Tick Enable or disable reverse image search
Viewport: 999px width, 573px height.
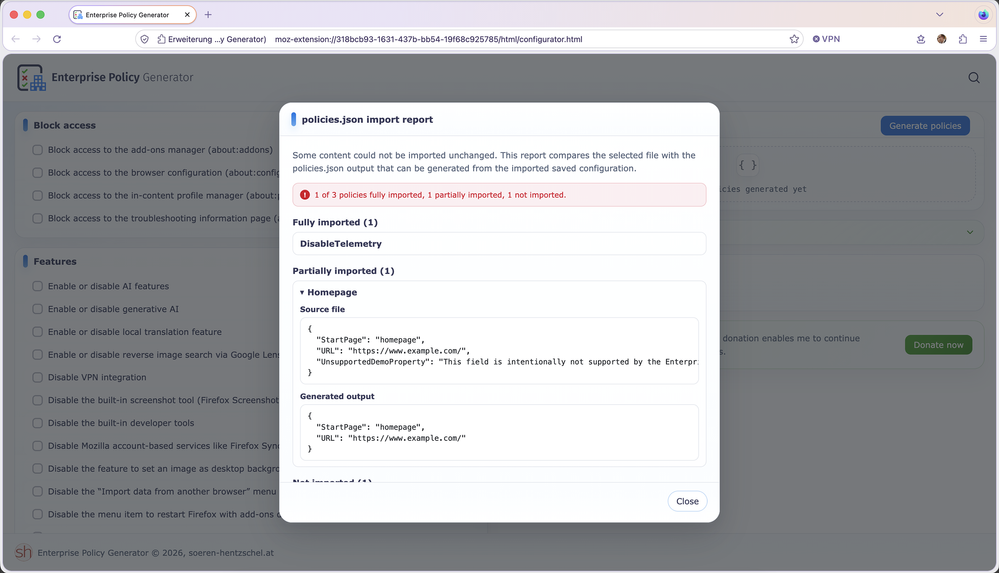pyautogui.click(x=38, y=355)
